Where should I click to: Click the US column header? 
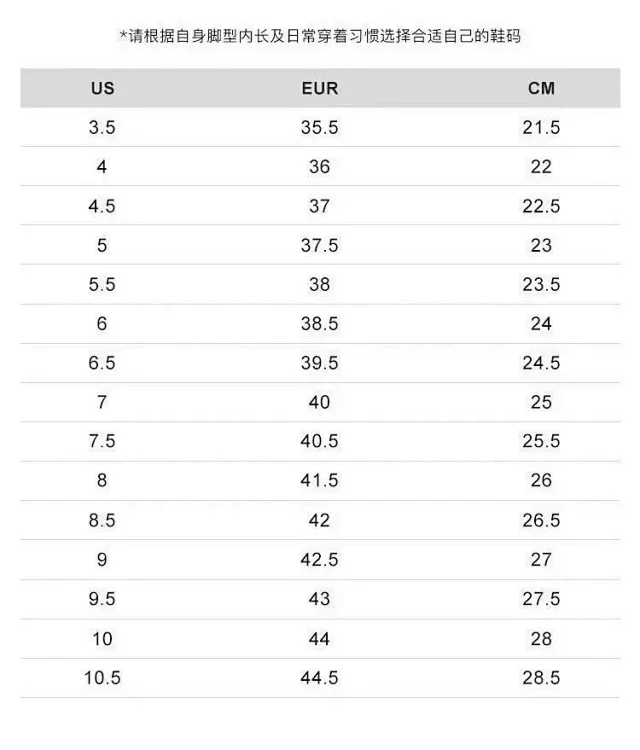(102, 88)
